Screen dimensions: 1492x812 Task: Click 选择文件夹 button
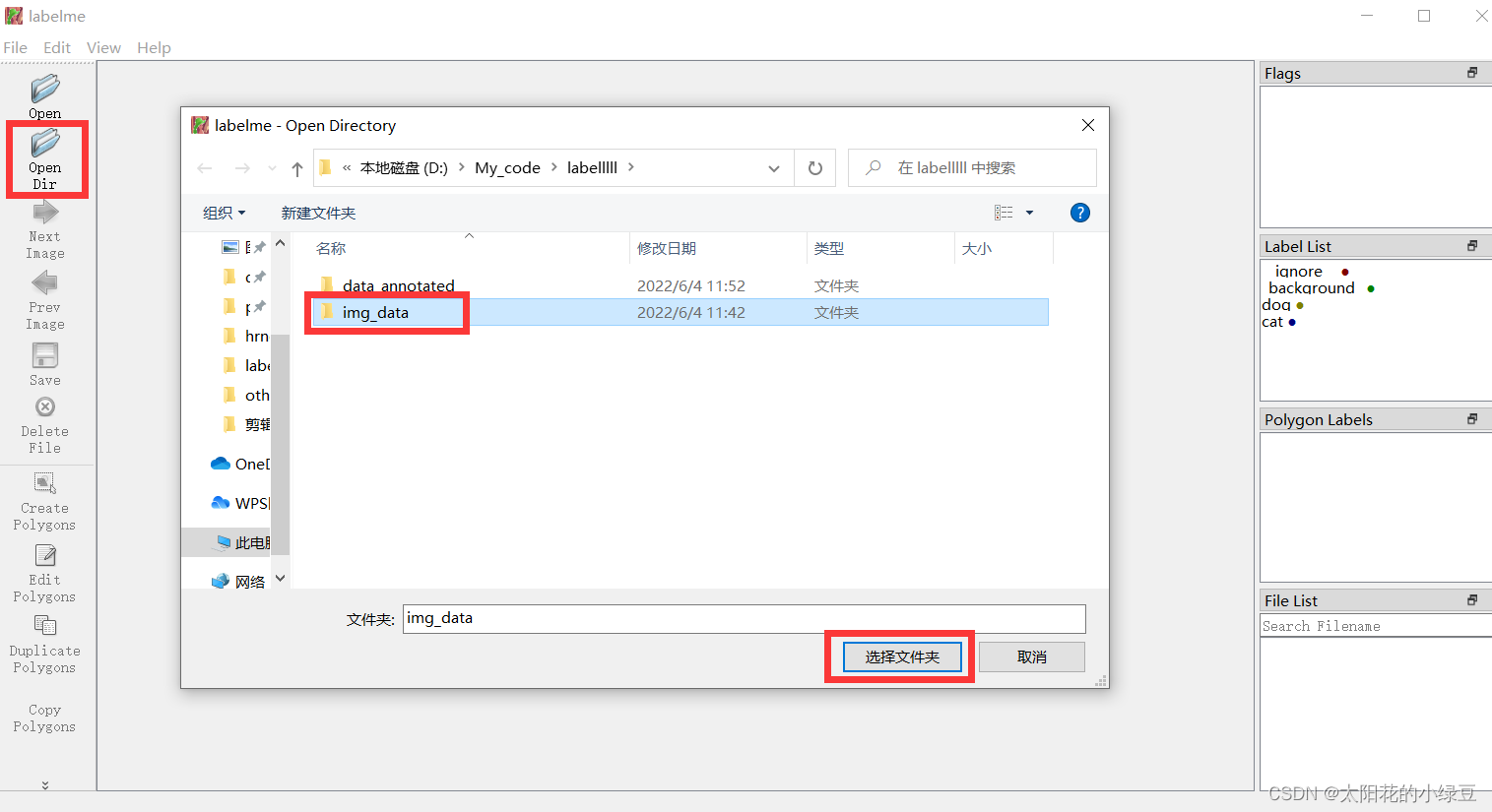click(x=902, y=656)
